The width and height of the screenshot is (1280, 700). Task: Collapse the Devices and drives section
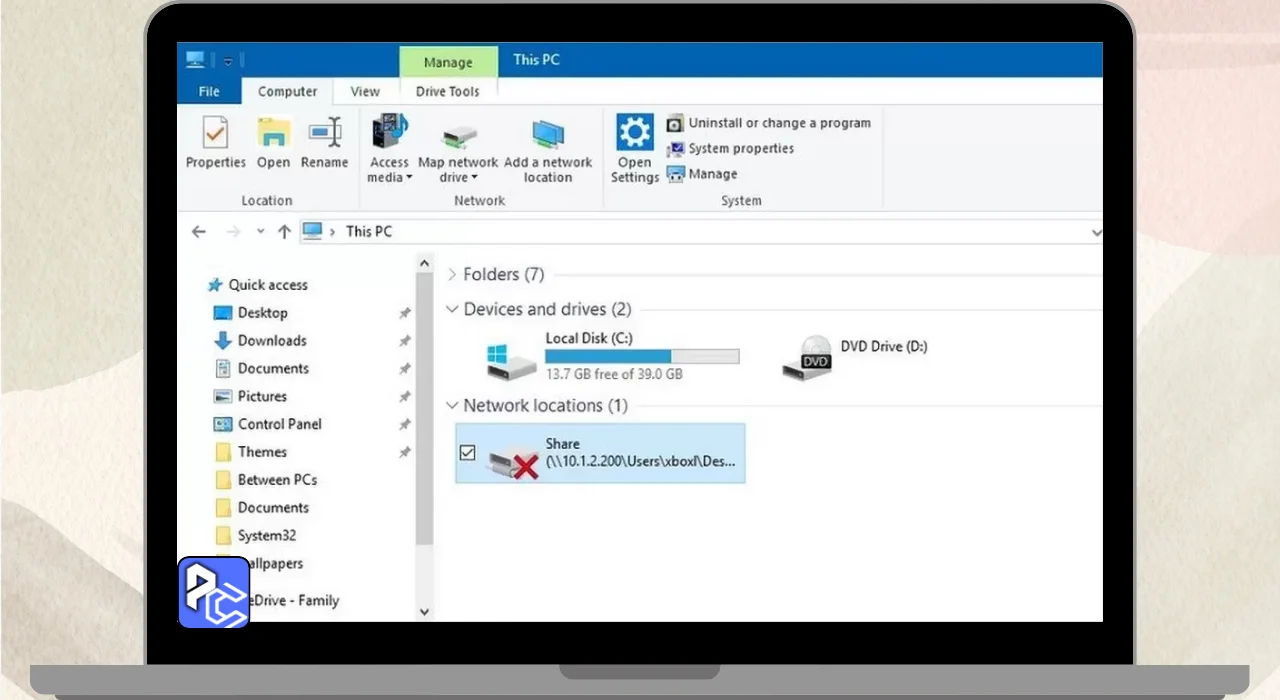(453, 310)
